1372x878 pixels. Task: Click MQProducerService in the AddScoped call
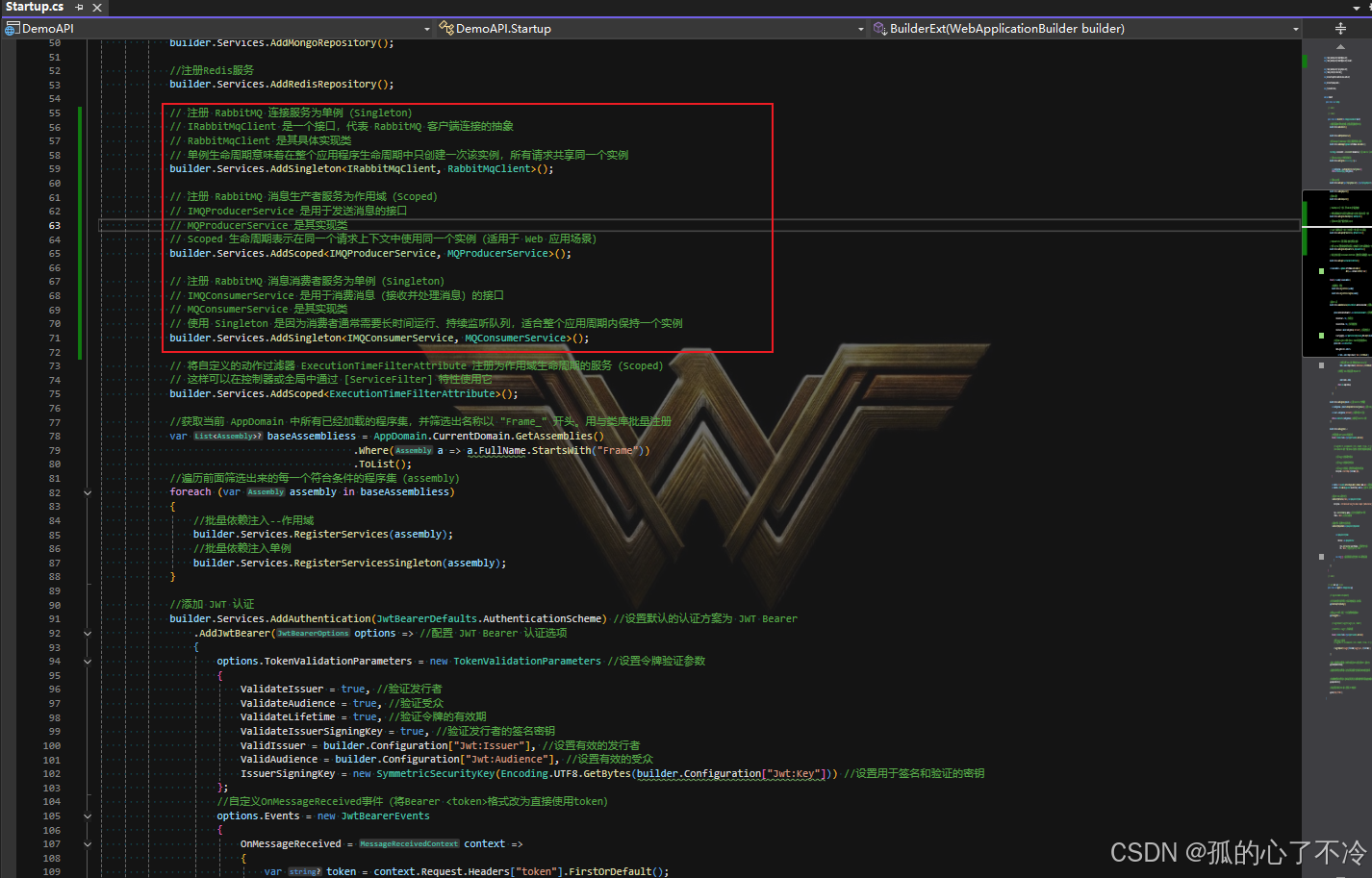(498, 254)
